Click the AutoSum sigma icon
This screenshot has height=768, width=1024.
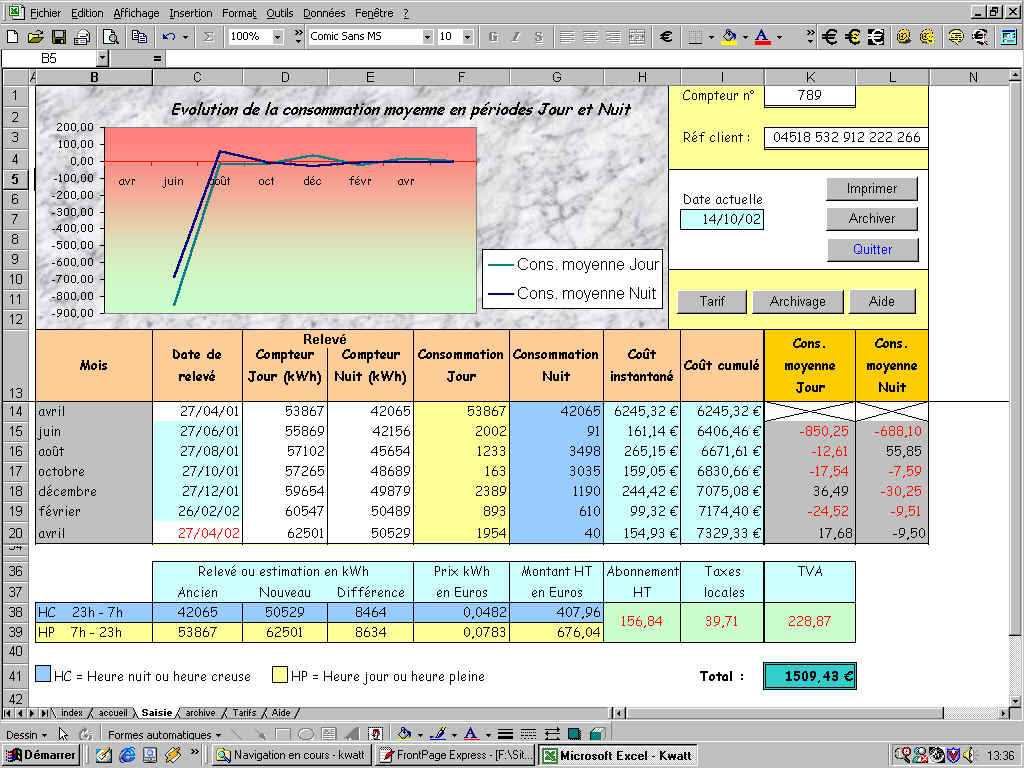(x=208, y=37)
